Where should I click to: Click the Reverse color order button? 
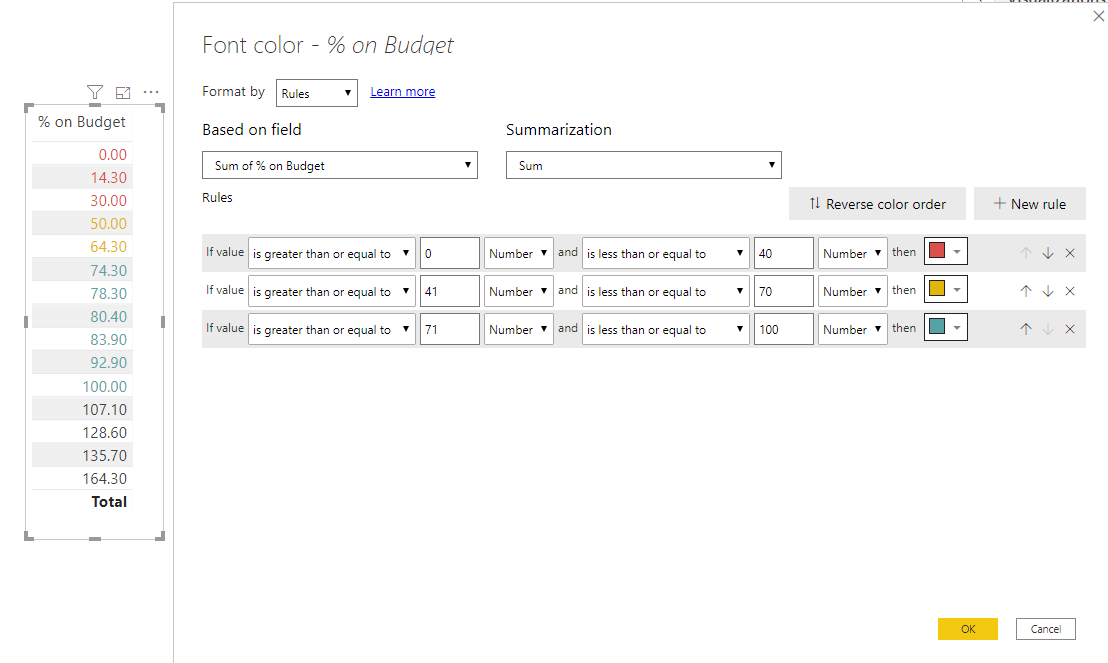877,204
